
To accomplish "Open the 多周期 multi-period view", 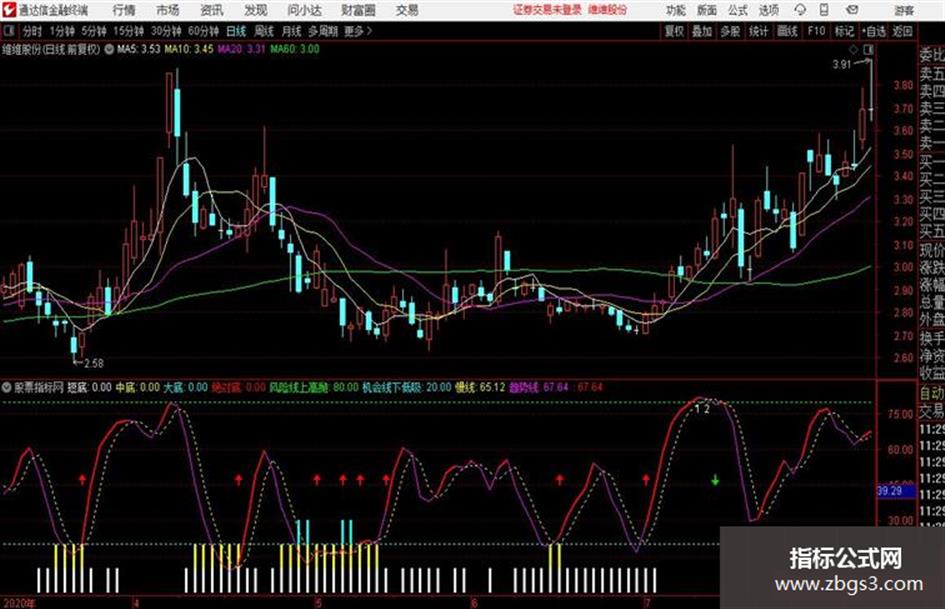I will click(323, 31).
